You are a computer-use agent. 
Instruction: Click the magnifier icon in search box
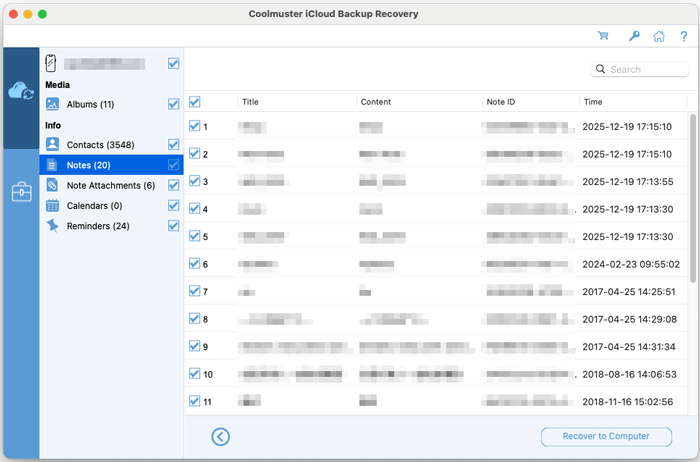[x=600, y=69]
